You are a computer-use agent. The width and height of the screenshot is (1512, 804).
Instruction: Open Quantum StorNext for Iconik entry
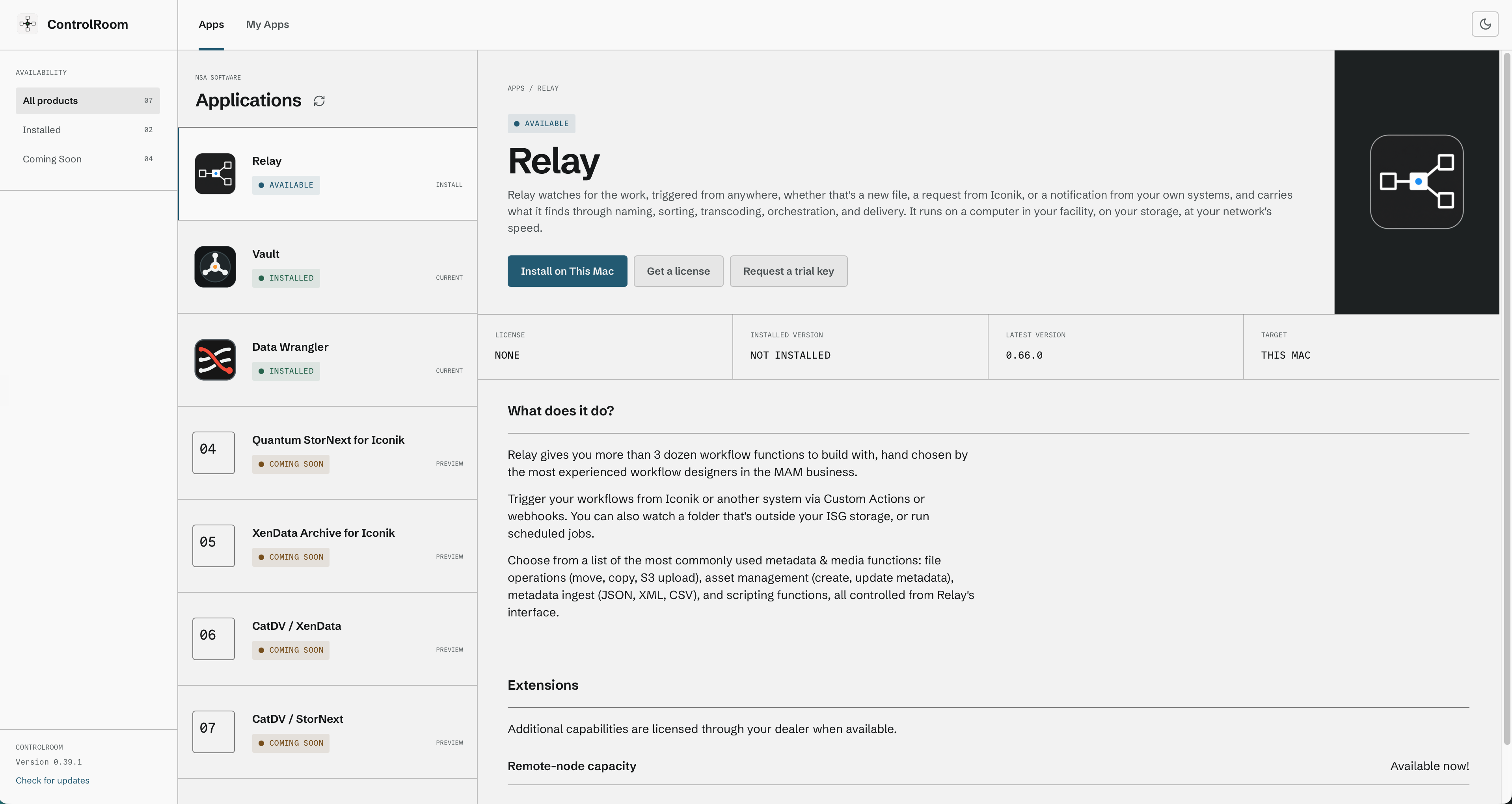coord(328,452)
